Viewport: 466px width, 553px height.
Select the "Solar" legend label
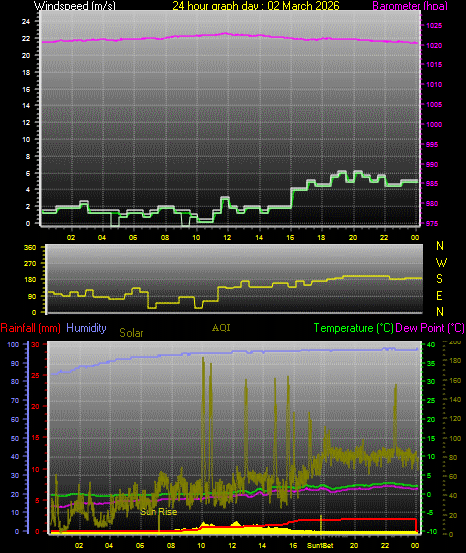coord(131,333)
